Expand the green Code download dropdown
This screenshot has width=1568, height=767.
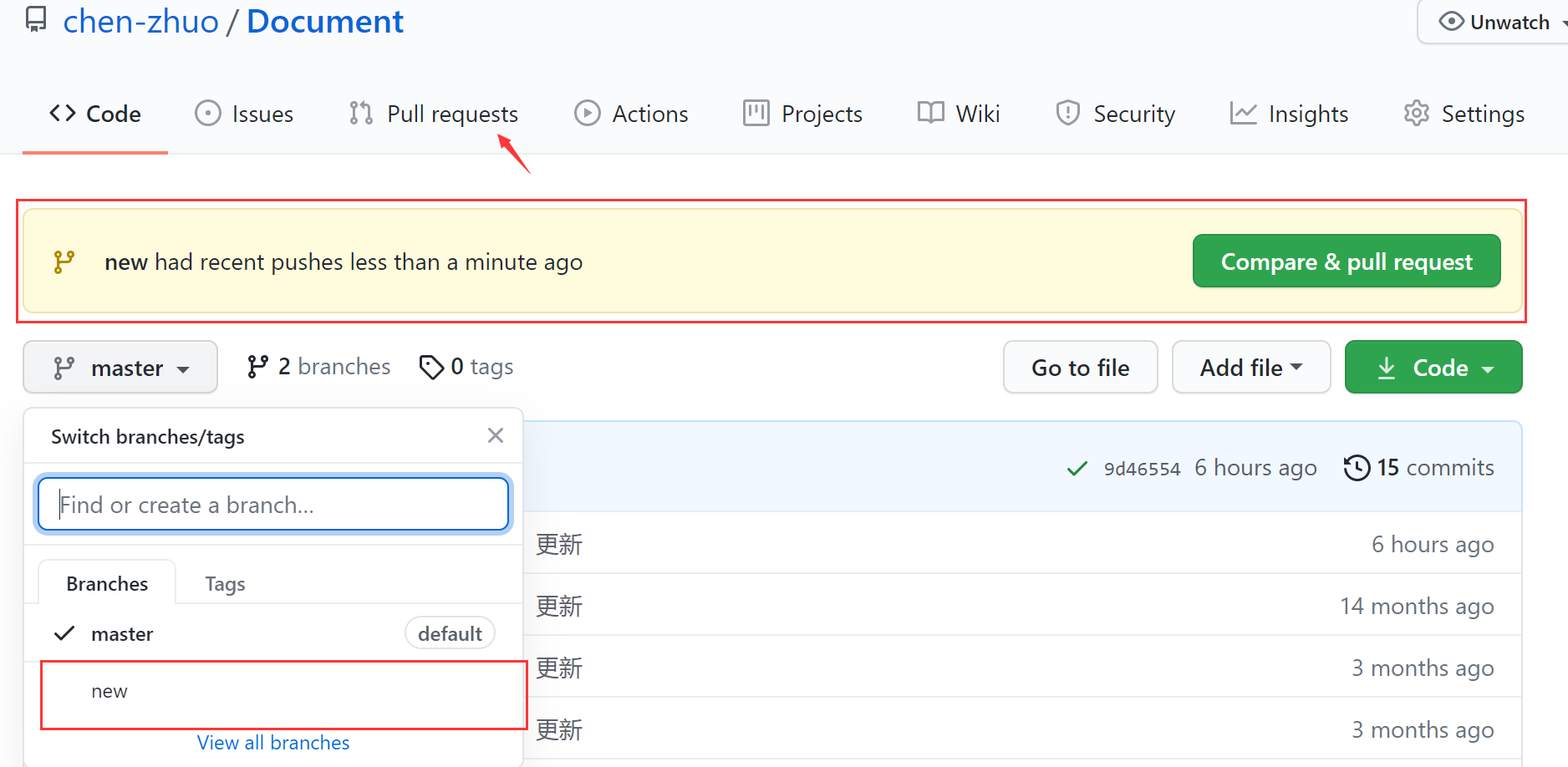tap(1433, 368)
